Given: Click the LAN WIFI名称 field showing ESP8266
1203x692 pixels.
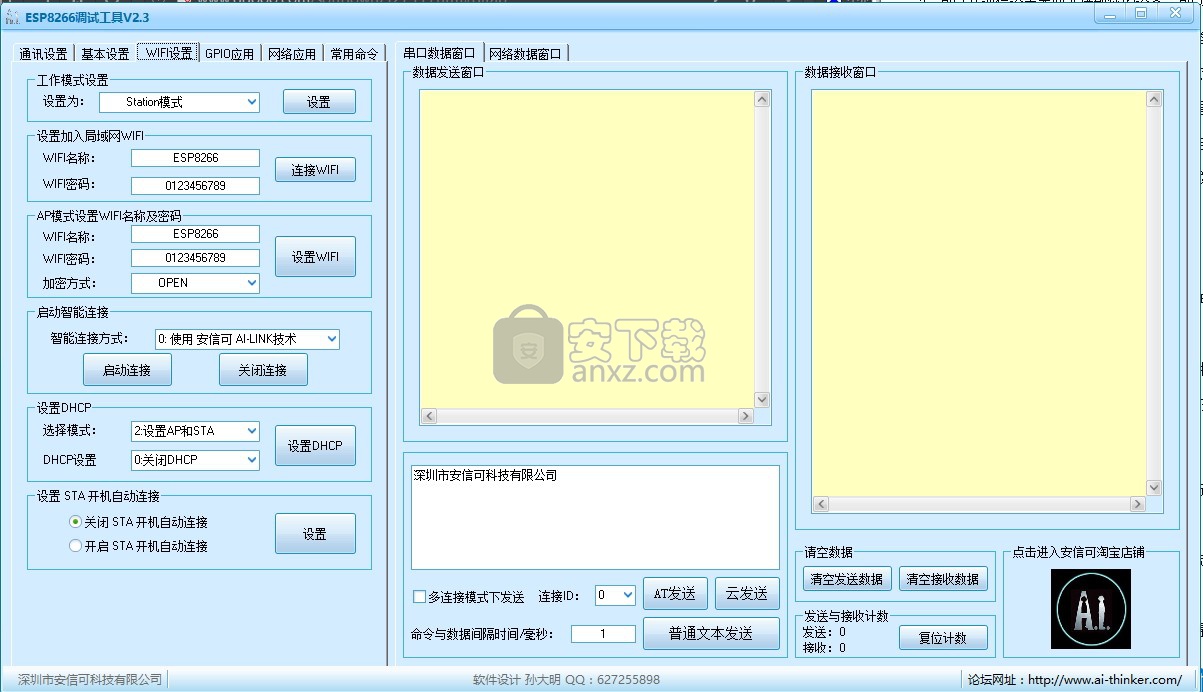Looking at the screenshot, I should point(195,158).
